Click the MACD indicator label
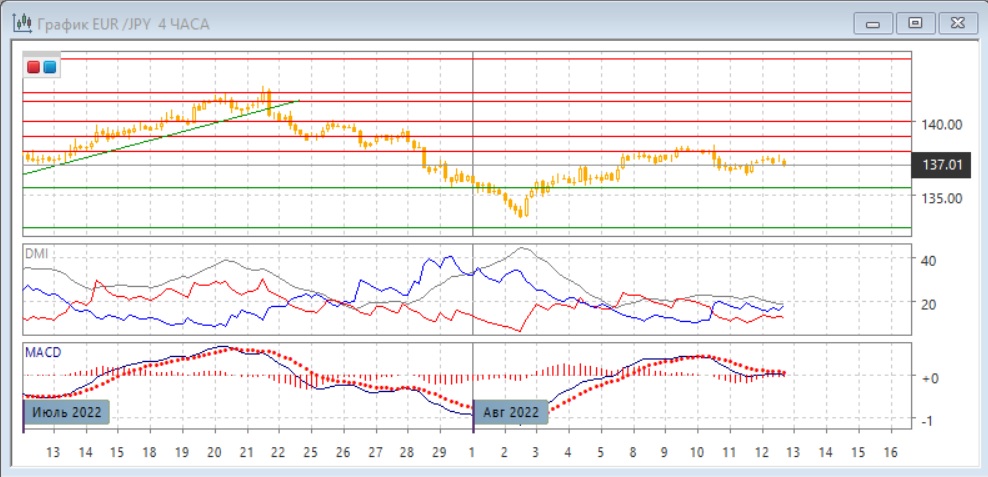This screenshot has width=988, height=477. click(42, 353)
